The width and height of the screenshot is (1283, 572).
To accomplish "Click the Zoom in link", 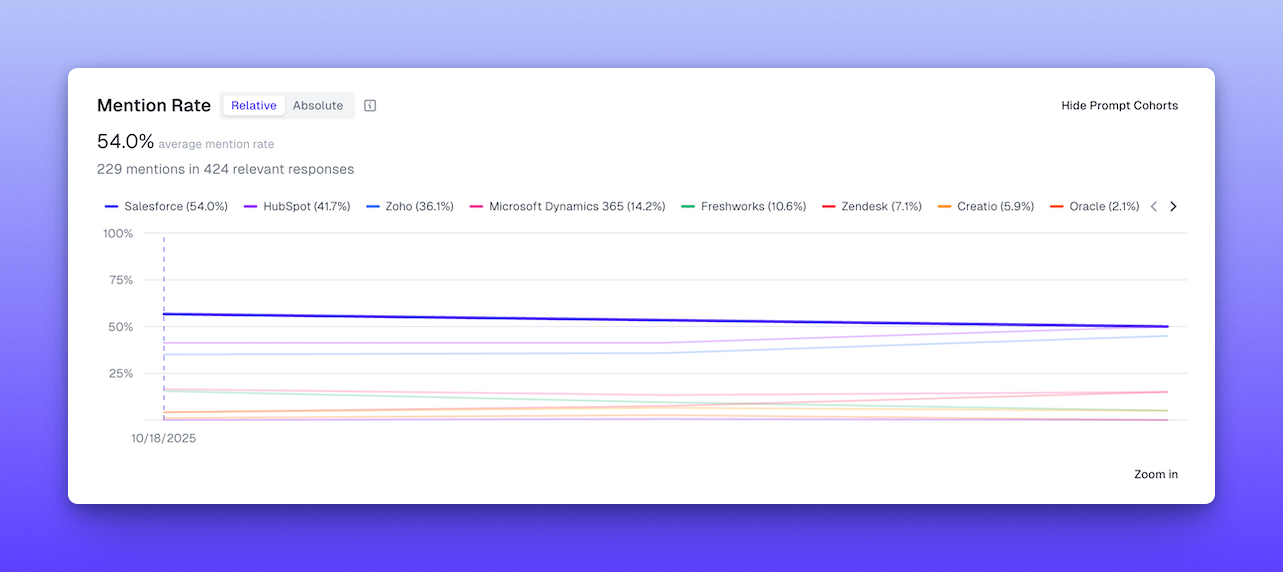I will click(x=1155, y=474).
